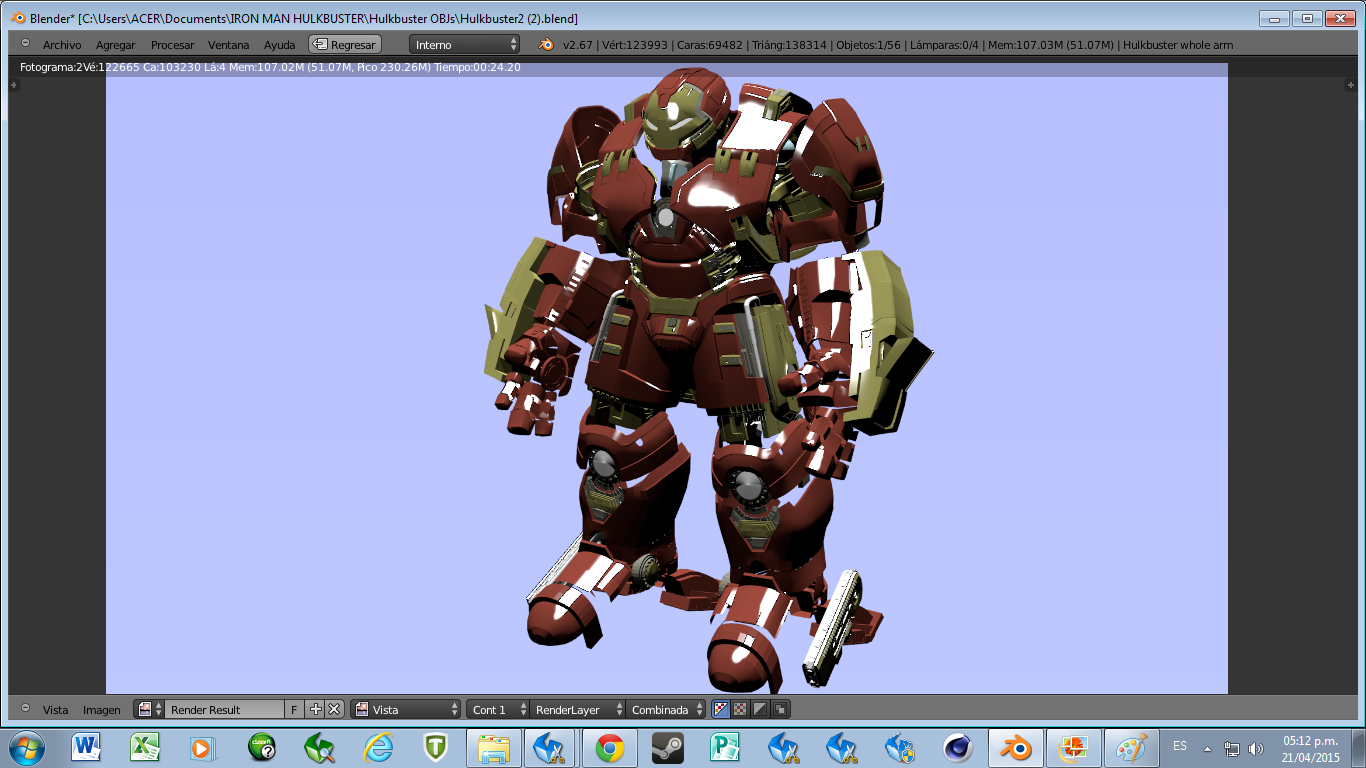Open the Interno render engine dropdown

[x=465, y=45]
